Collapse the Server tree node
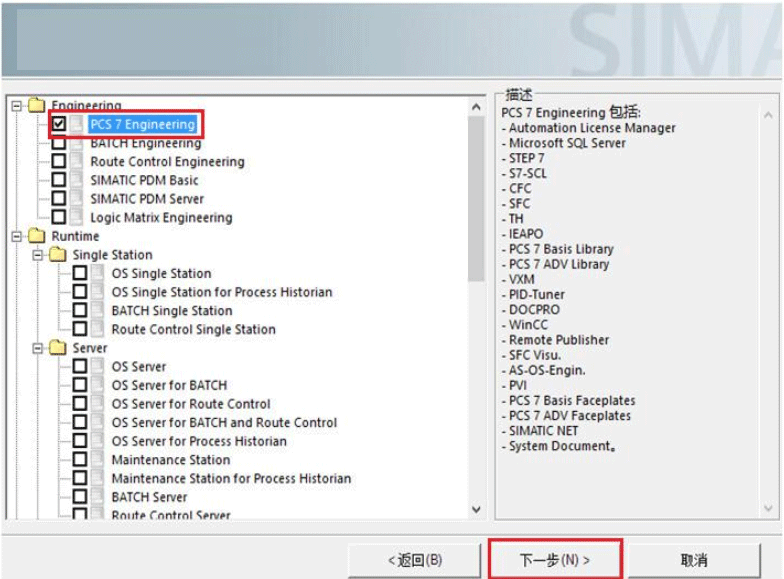This screenshot has height=579, width=784. click(38, 348)
